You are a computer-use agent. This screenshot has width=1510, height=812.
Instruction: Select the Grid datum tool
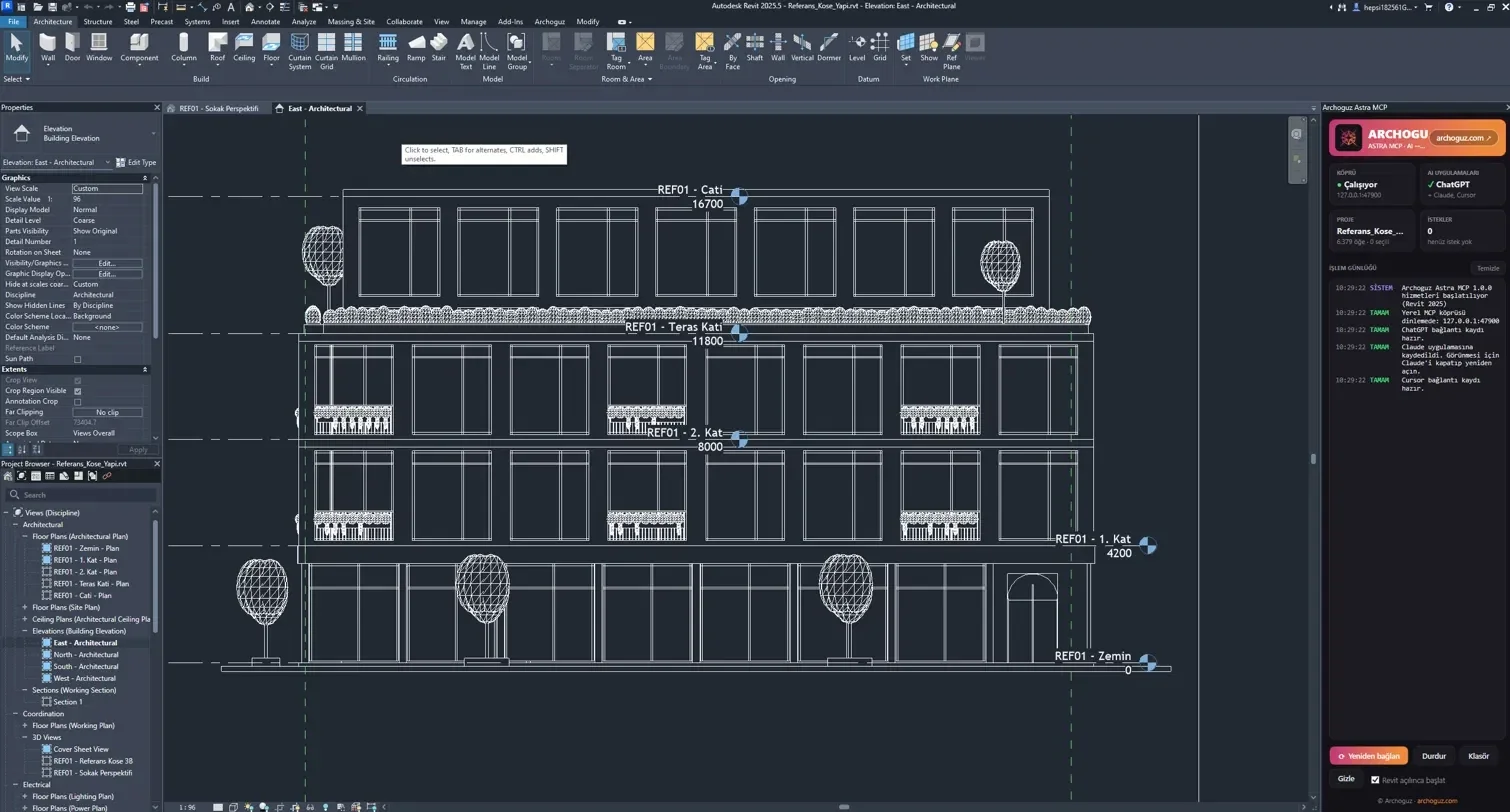tap(880, 46)
